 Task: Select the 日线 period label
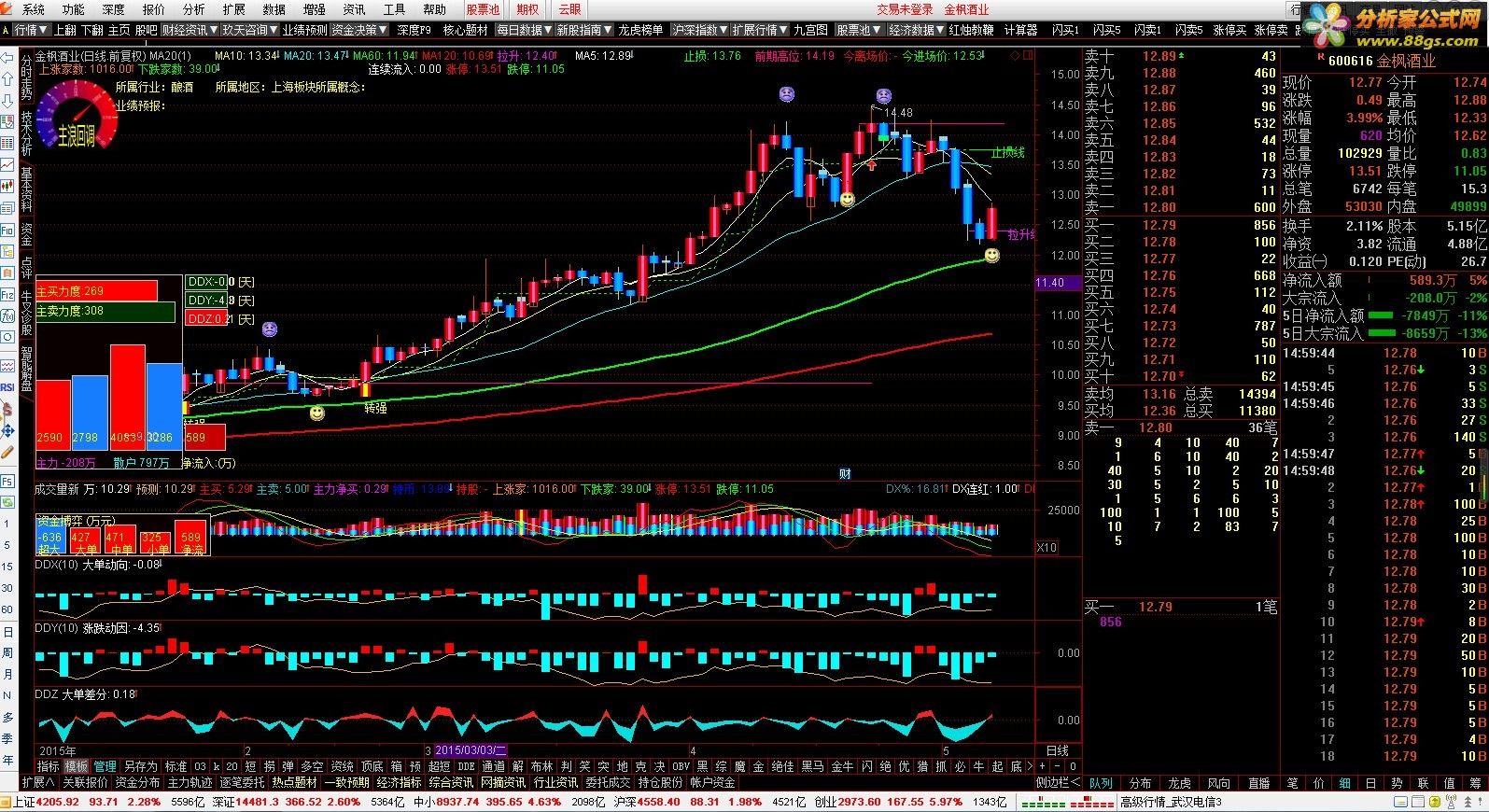coord(1056,750)
